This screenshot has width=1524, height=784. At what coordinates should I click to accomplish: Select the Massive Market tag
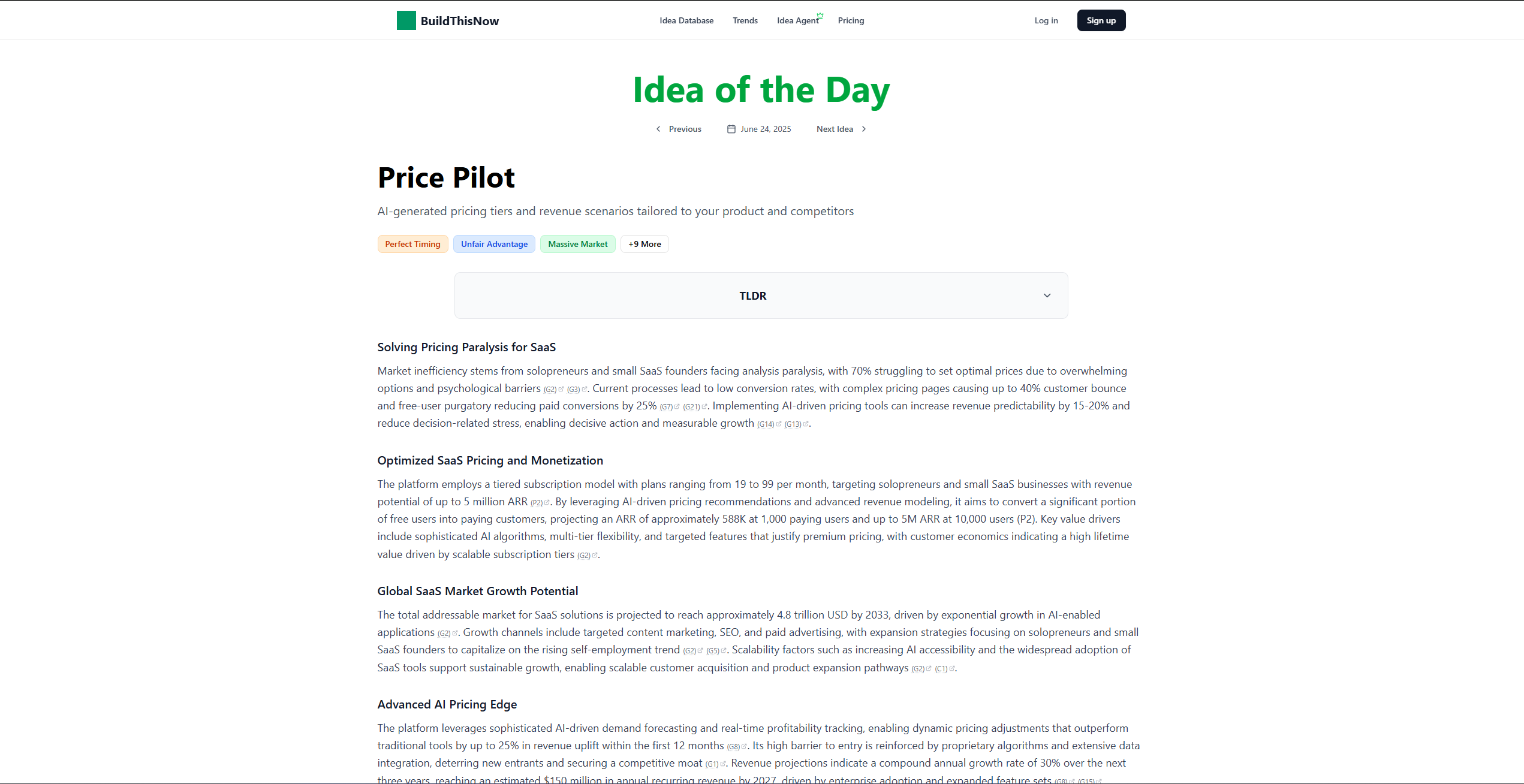[577, 244]
